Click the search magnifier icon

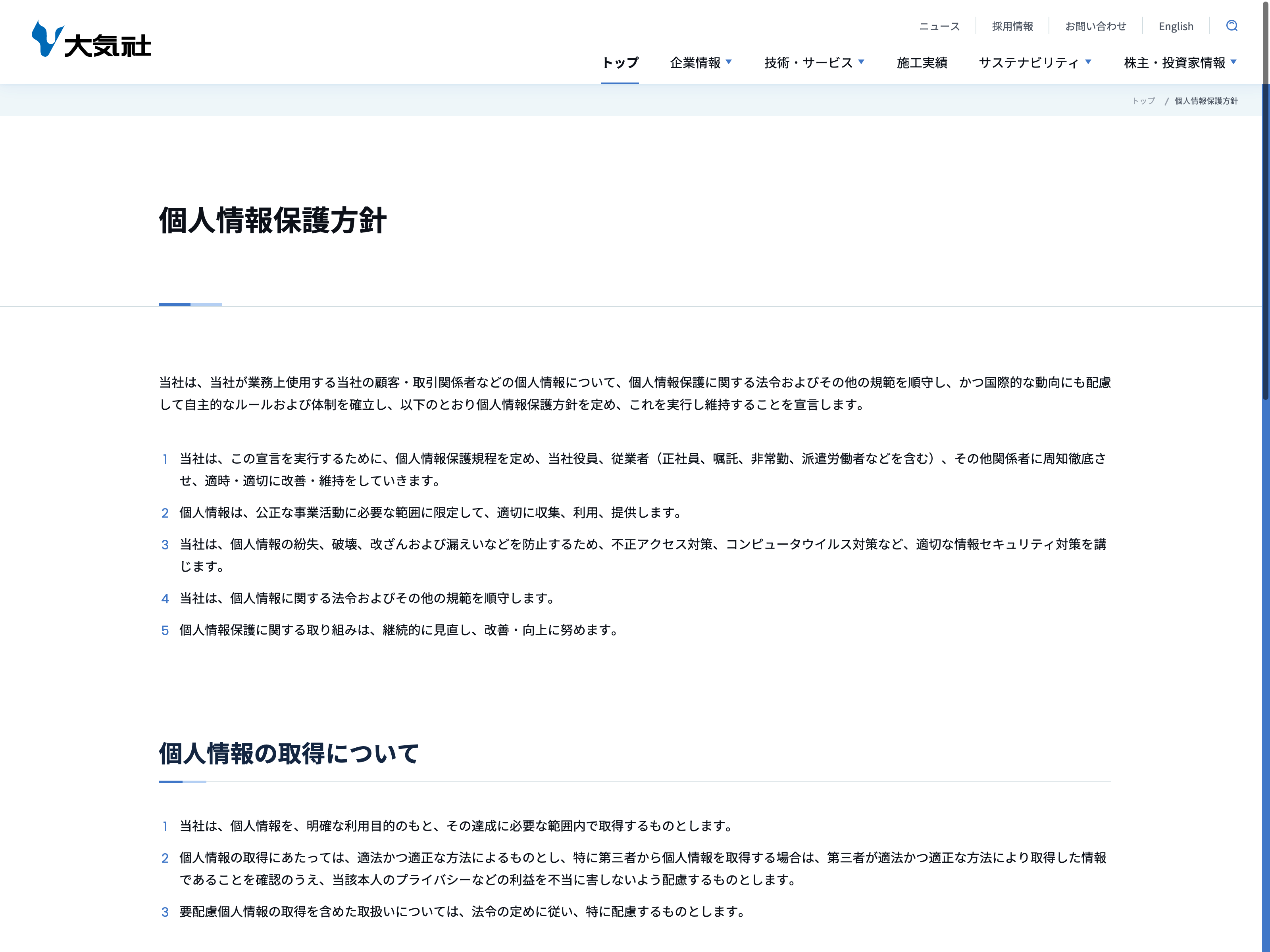point(1232,26)
